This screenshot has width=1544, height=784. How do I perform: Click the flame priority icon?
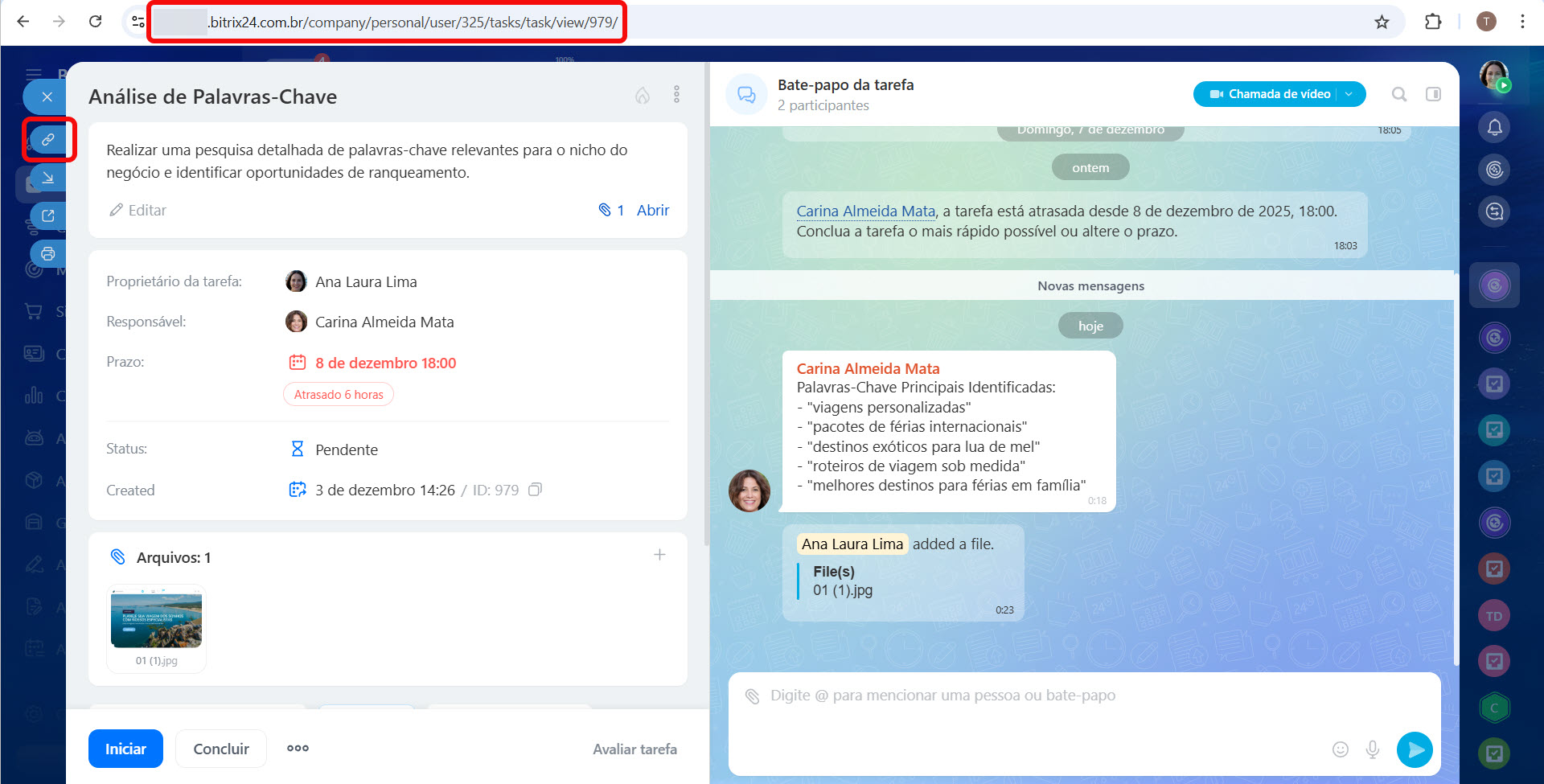point(643,96)
